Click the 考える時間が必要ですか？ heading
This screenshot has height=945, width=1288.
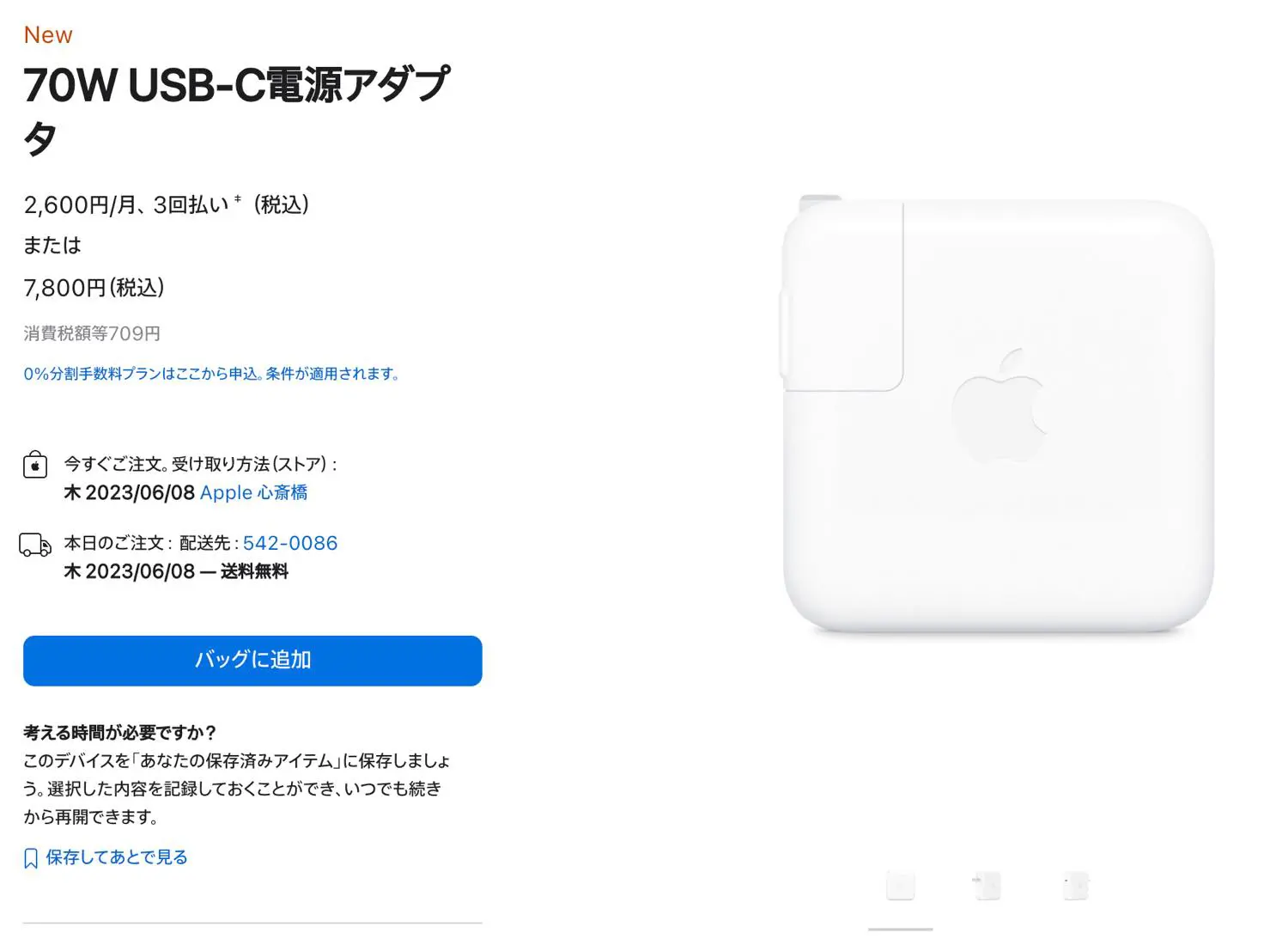coord(119,733)
